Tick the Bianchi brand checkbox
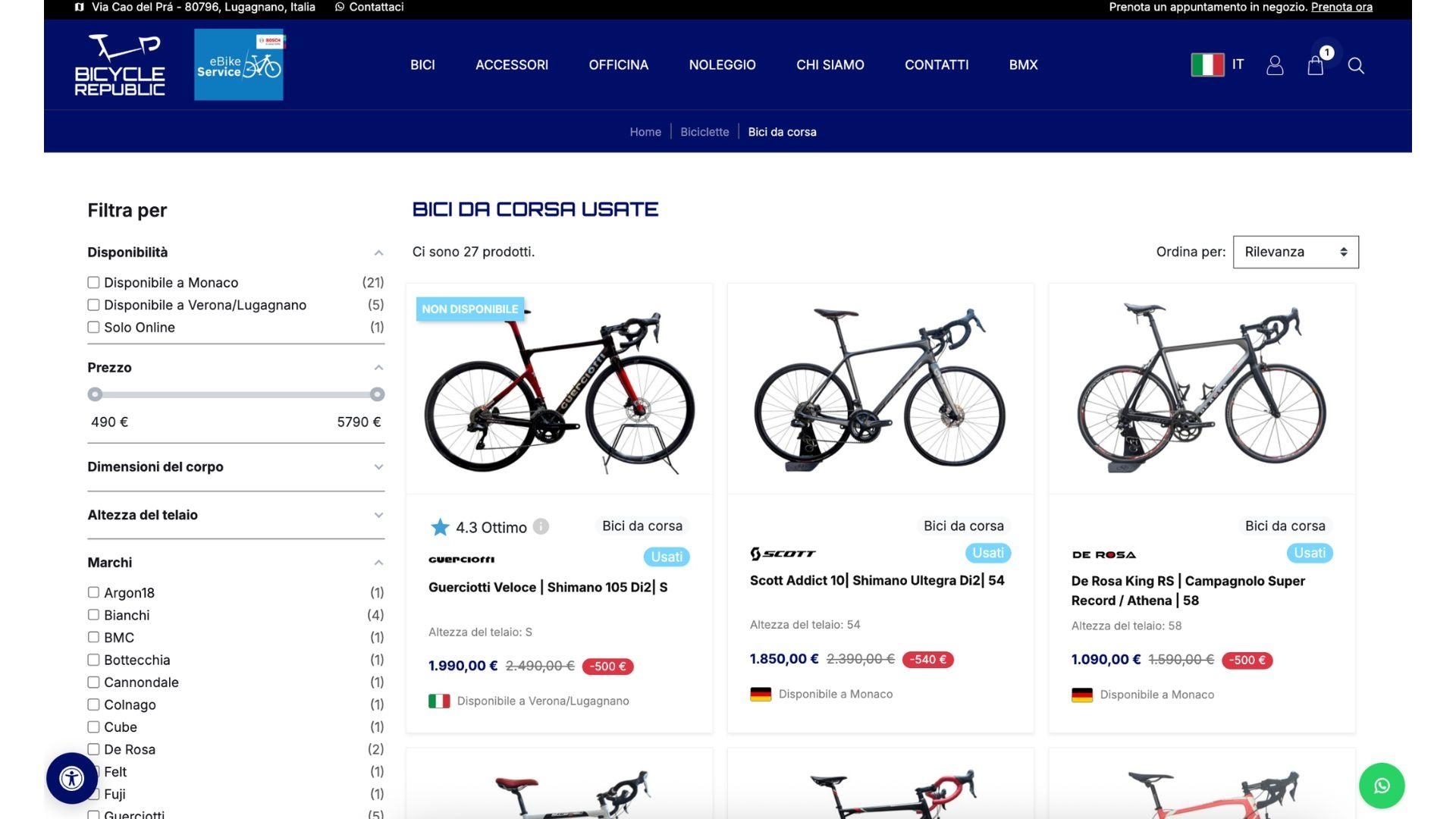Screen dimensions: 1456x819 pyautogui.click(x=93, y=614)
